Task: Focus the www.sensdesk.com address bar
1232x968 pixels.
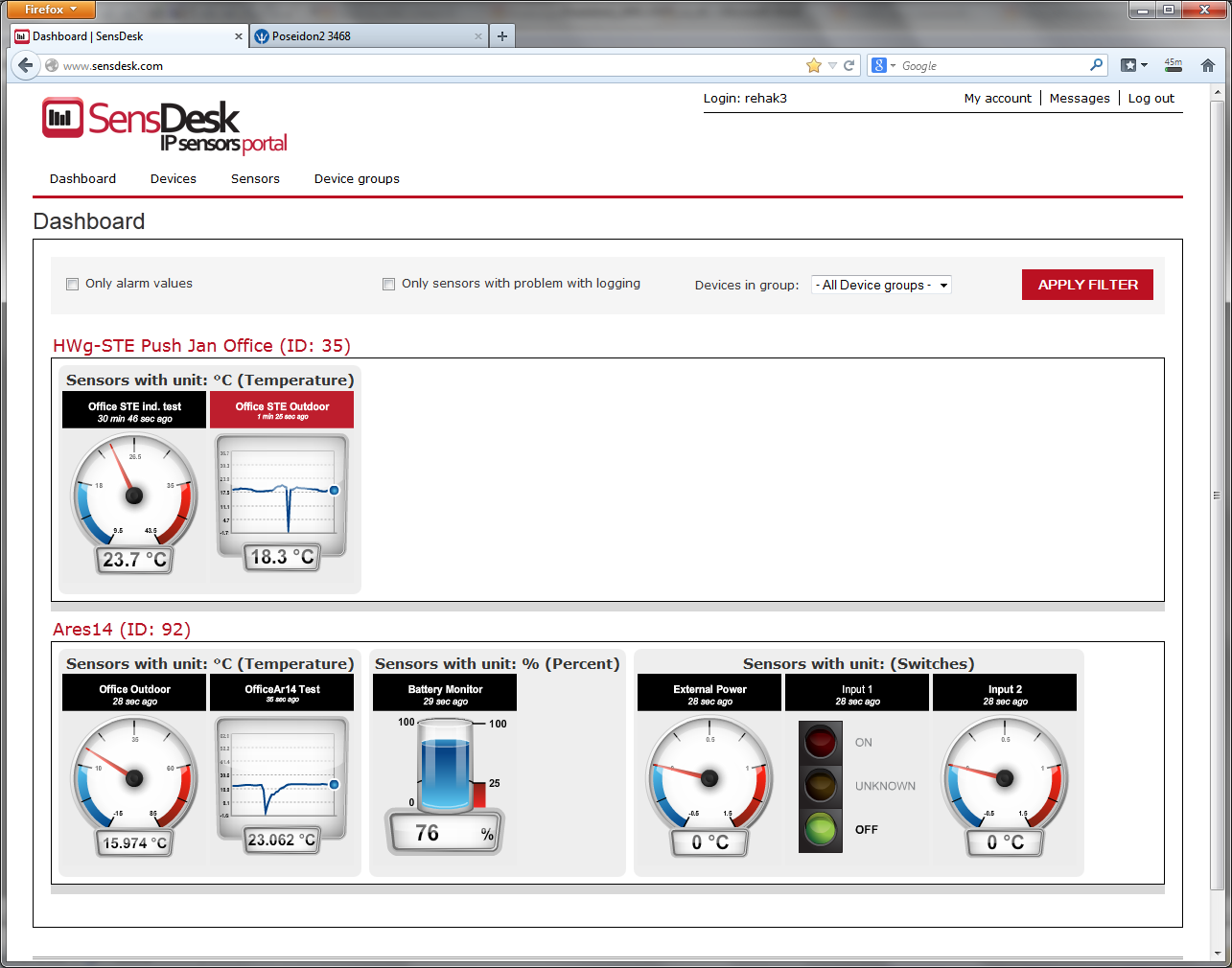Action: [x=431, y=65]
